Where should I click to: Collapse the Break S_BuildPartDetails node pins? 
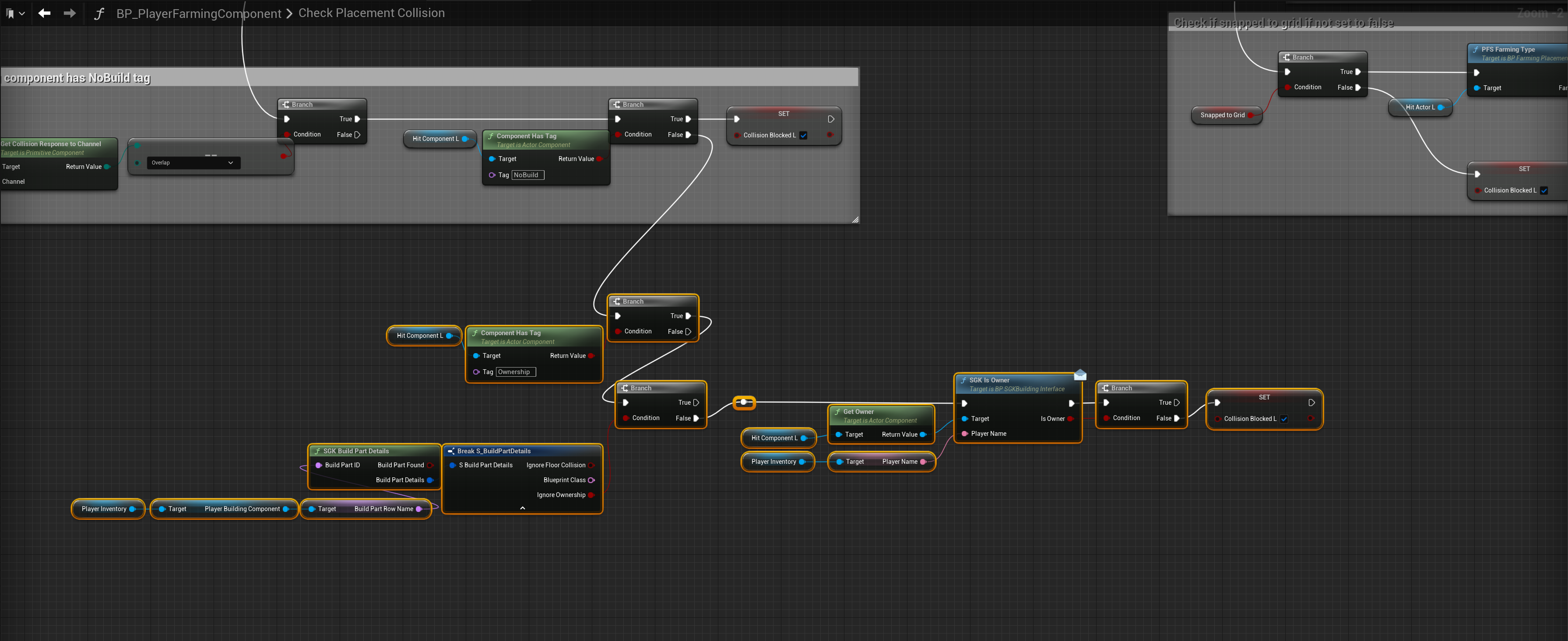point(522,508)
